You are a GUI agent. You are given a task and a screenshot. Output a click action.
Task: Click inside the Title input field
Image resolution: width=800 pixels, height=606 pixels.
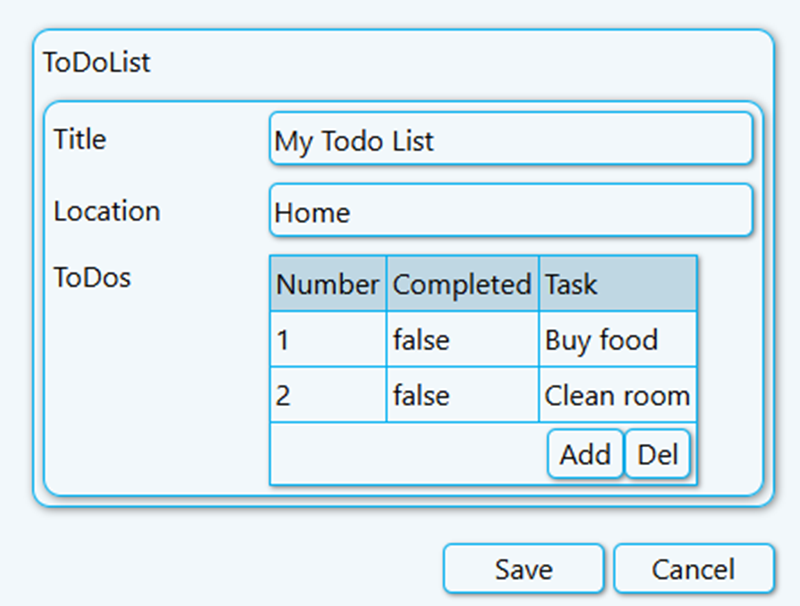pyautogui.click(x=510, y=139)
